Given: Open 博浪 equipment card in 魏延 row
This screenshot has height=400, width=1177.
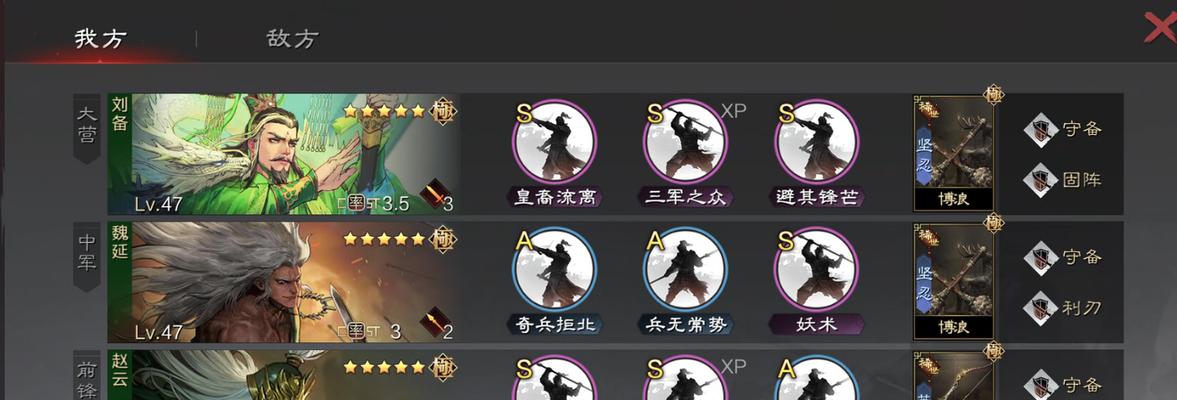Looking at the screenshot, I should point(953,281).
